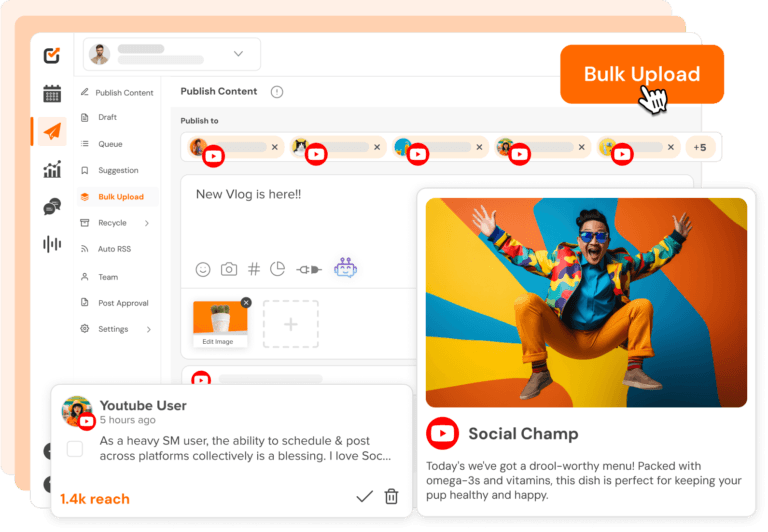Expand the Recycle submenu arrow
Viewport: 768px width, 532px height.
point(147,223)
